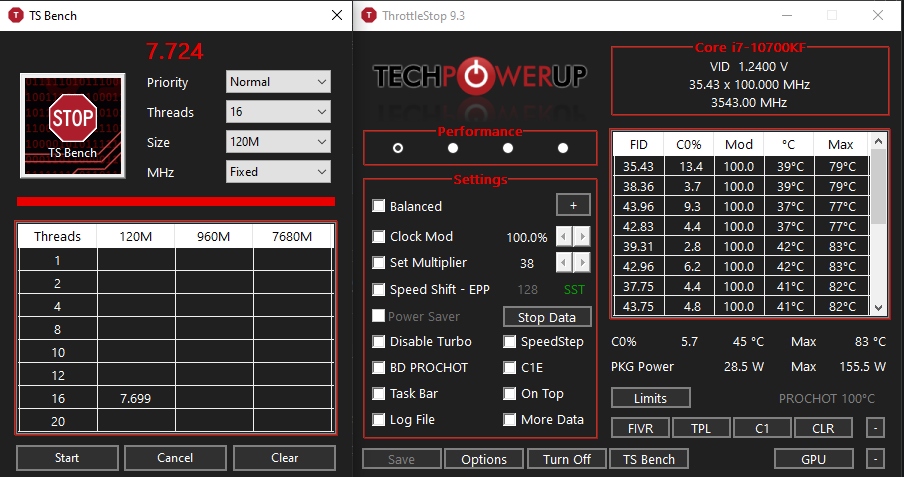Clear the TS Bench results

click(284, 458)
